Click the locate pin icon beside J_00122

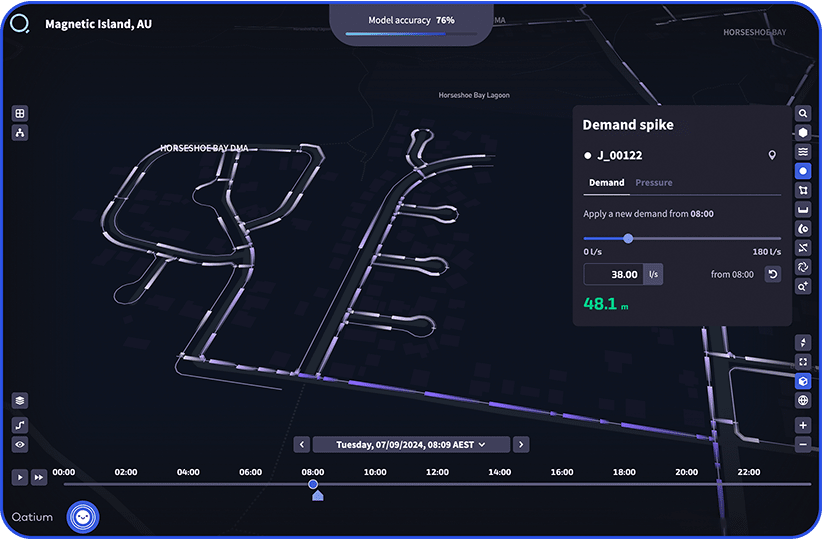[771, 155]
